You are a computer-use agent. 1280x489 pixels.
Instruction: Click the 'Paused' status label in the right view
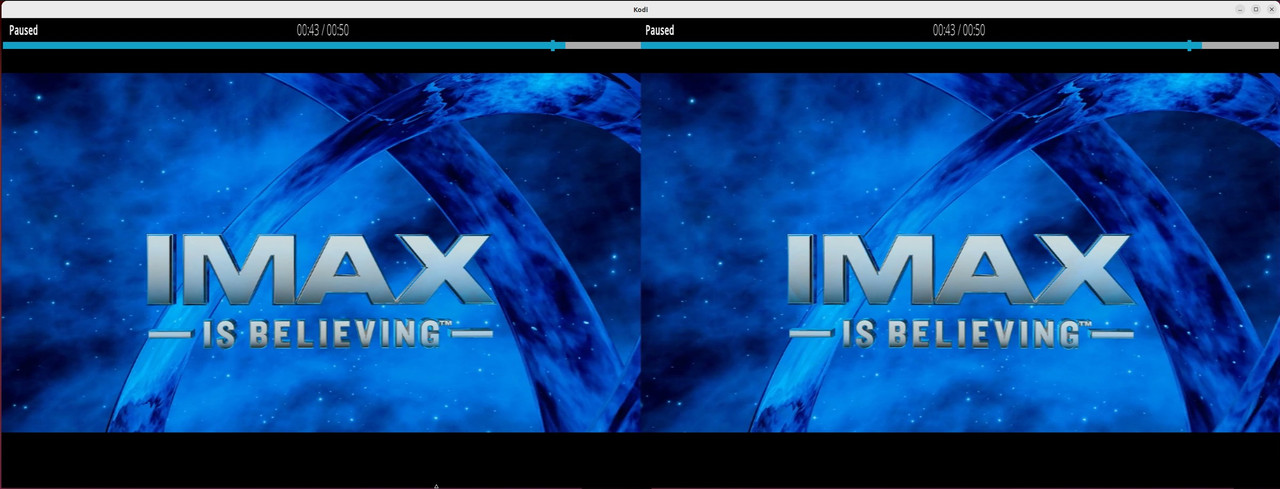click(659, 31)
